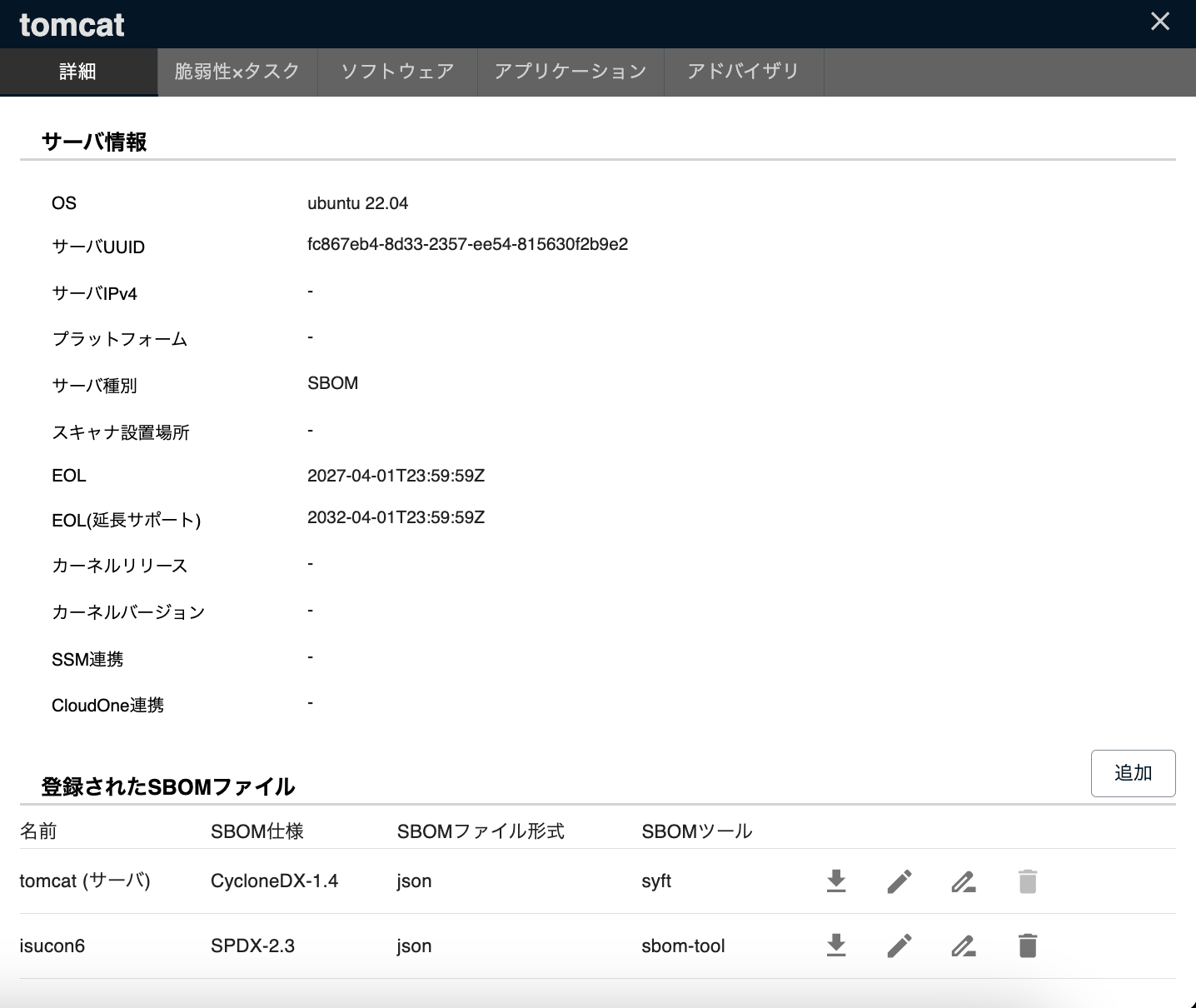Screen dimensions: 1196x1008
Task: Click the tomcat (サーバ) name cell
Action: click(85, 881)
